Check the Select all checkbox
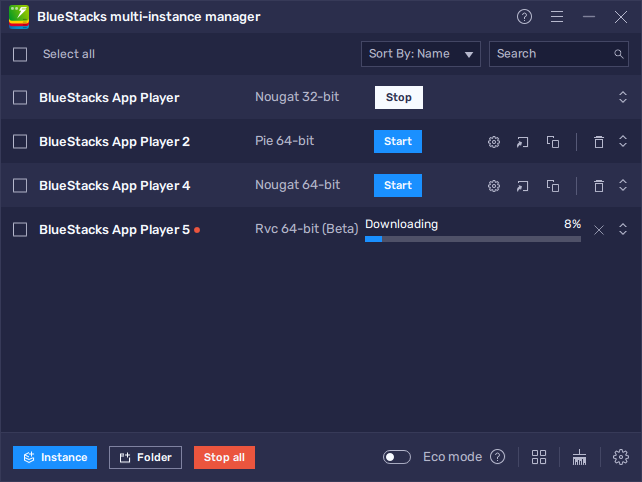Viewport: 642px width, 482px height. 20,54
